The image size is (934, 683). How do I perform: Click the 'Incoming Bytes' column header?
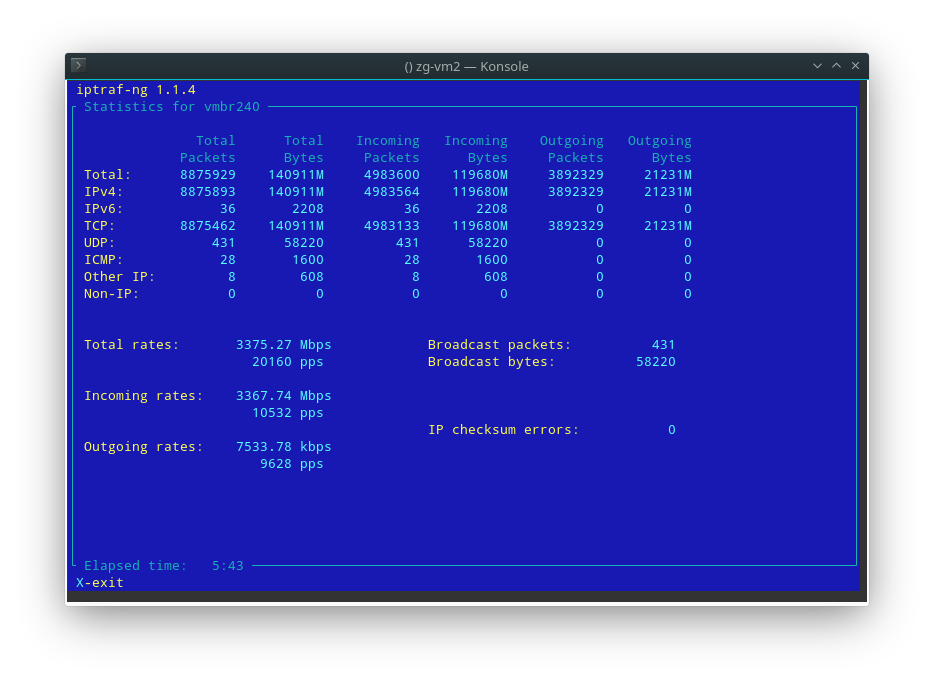(476, 149)
